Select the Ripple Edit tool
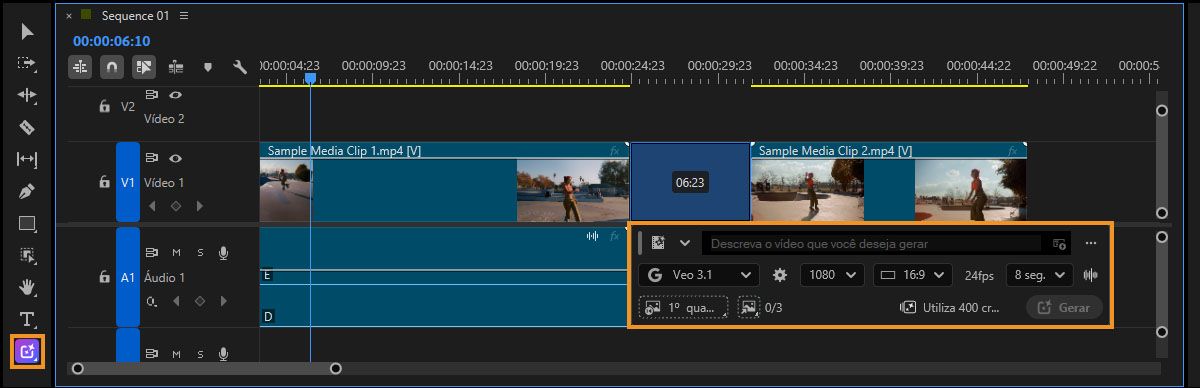Image resolution: width=1200 pixels, height=388 pixels. [x=27, y=95]
